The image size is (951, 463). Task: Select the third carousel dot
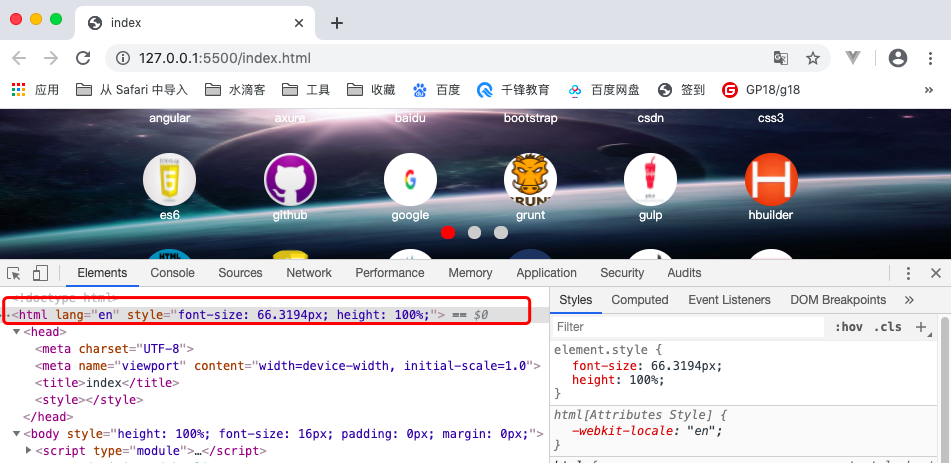pos(500,232)
